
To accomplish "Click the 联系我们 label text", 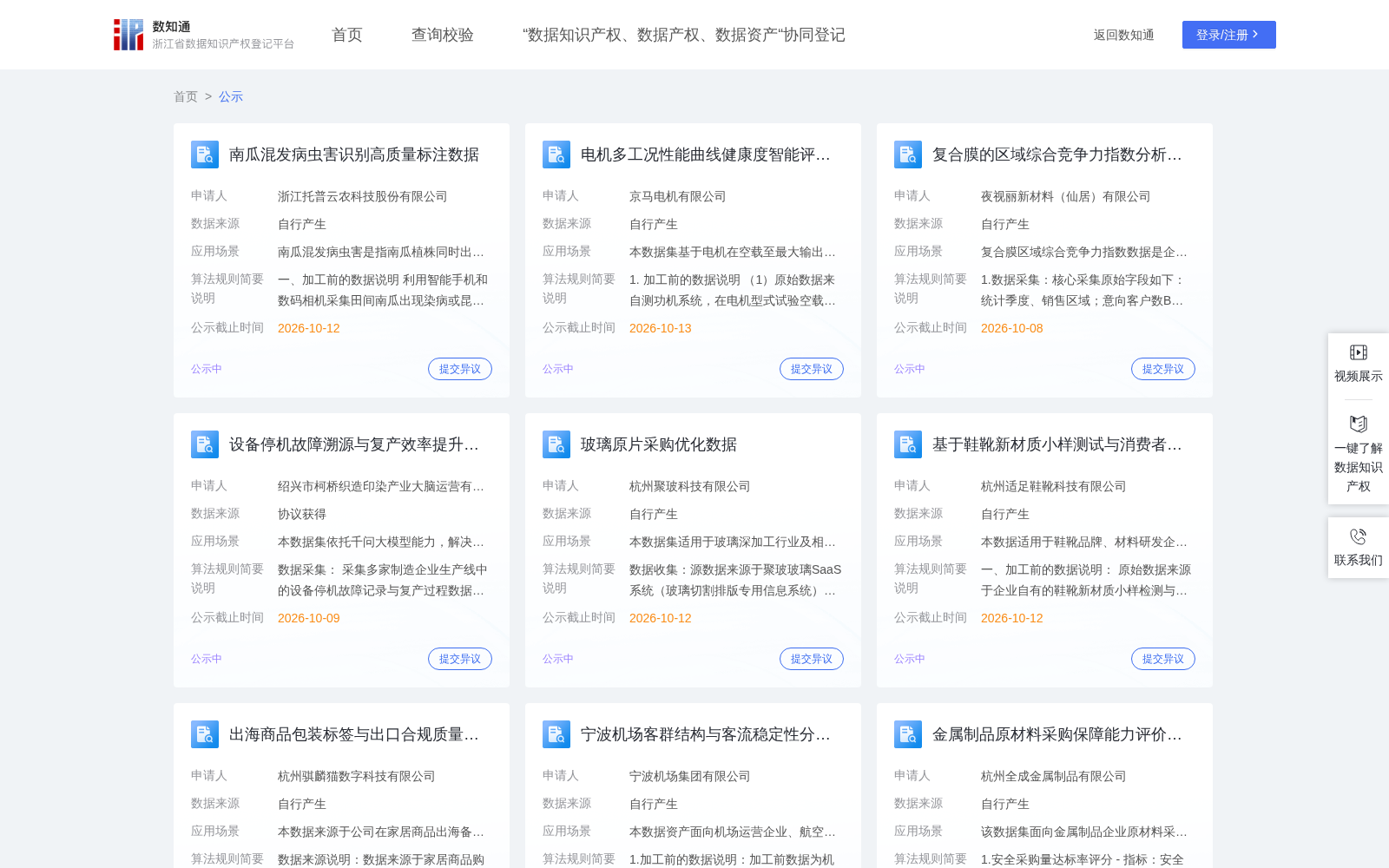I will (x=1359, y=560).
